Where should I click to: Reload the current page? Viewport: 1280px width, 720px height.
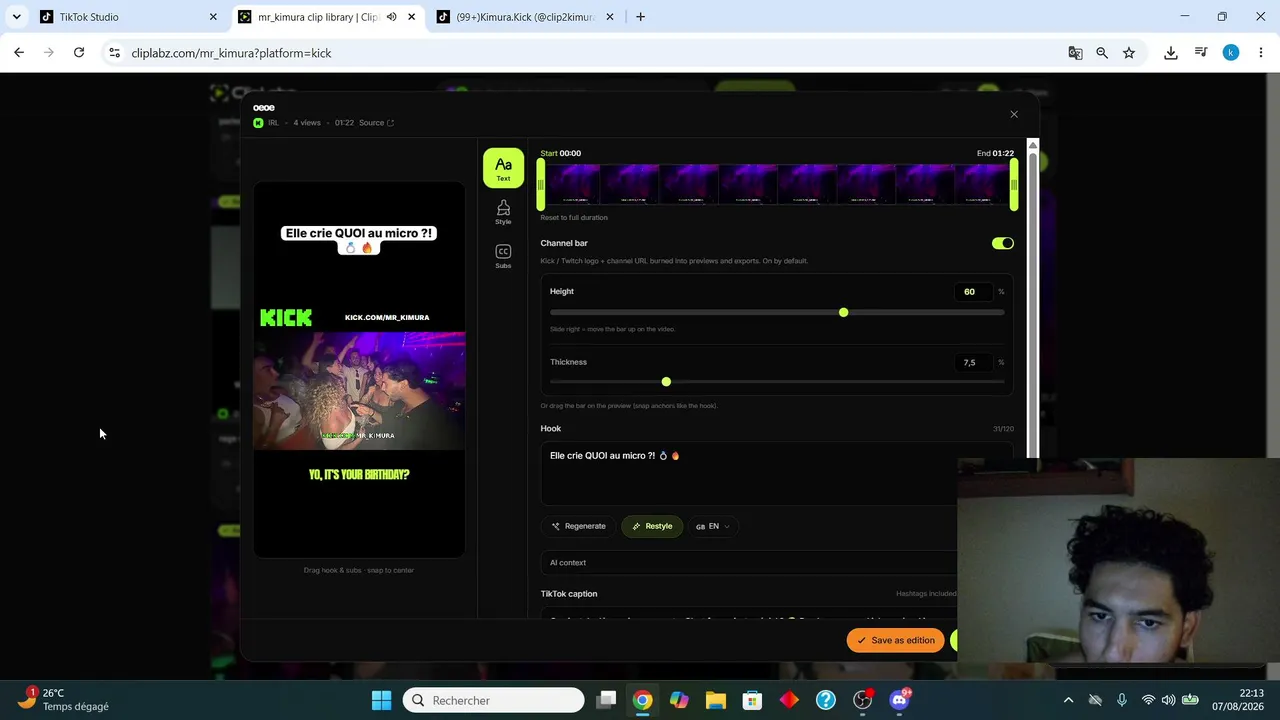(79, 53)
